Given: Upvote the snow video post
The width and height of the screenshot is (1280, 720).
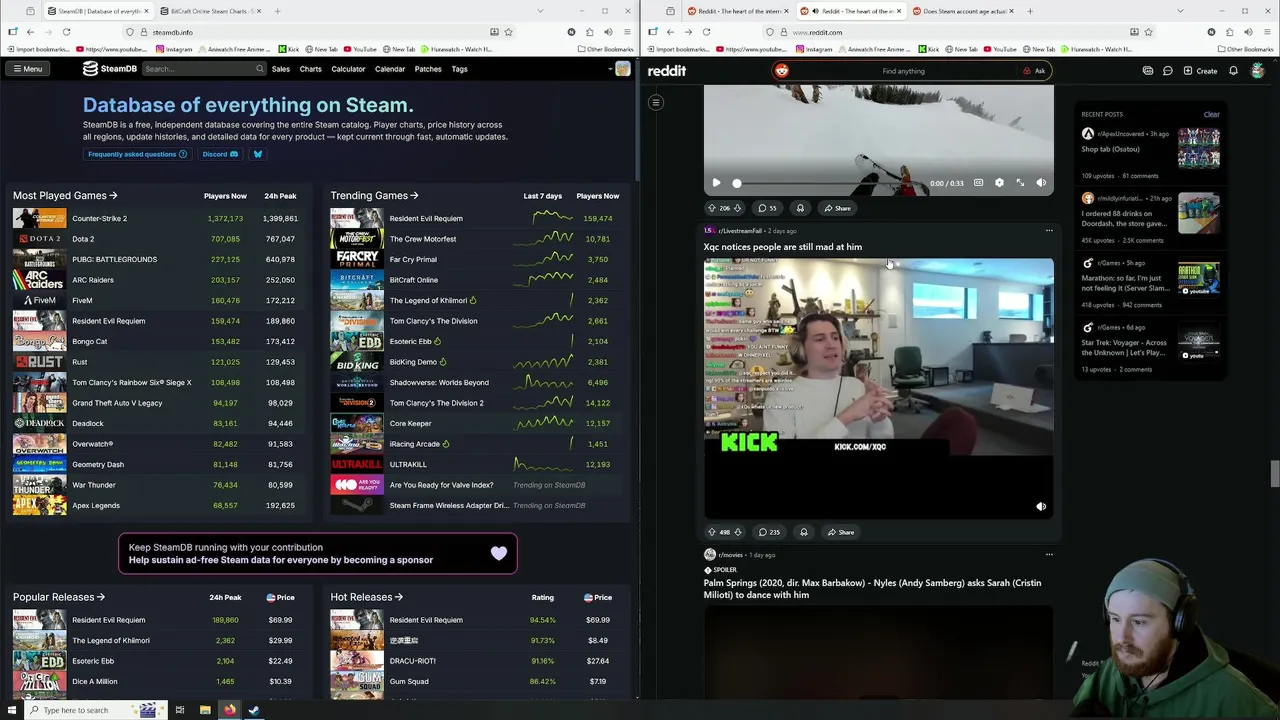Looking at the screenshot, I should (x=712, y=208).
